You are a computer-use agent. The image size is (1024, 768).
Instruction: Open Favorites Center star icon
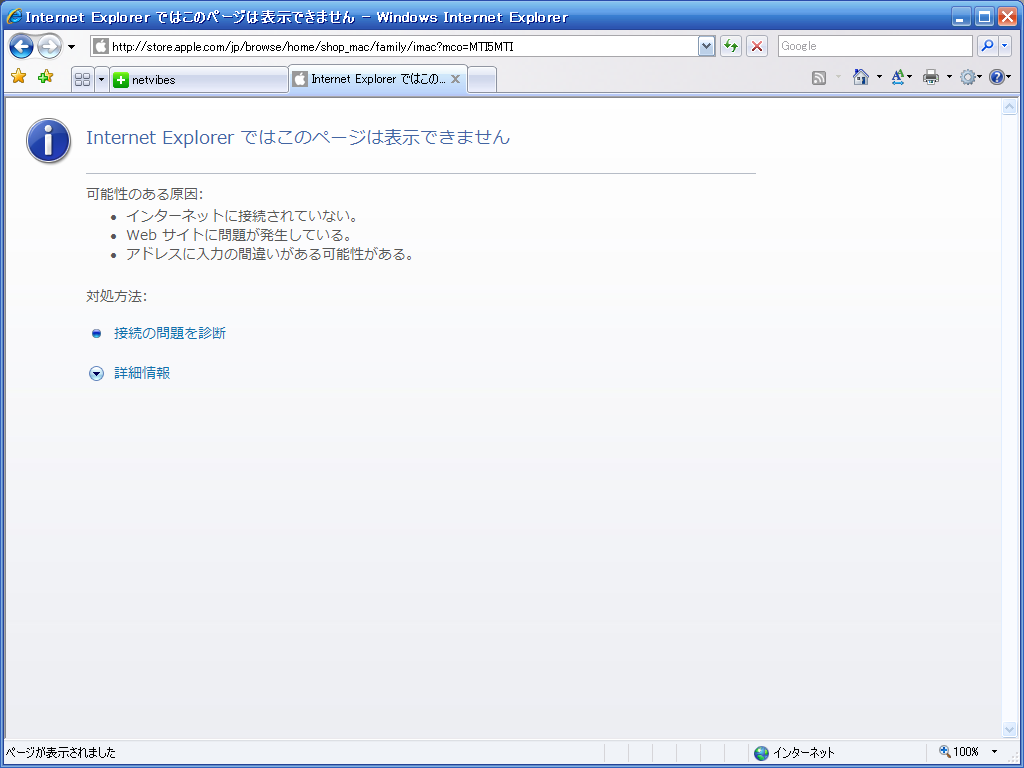[19, 77]
